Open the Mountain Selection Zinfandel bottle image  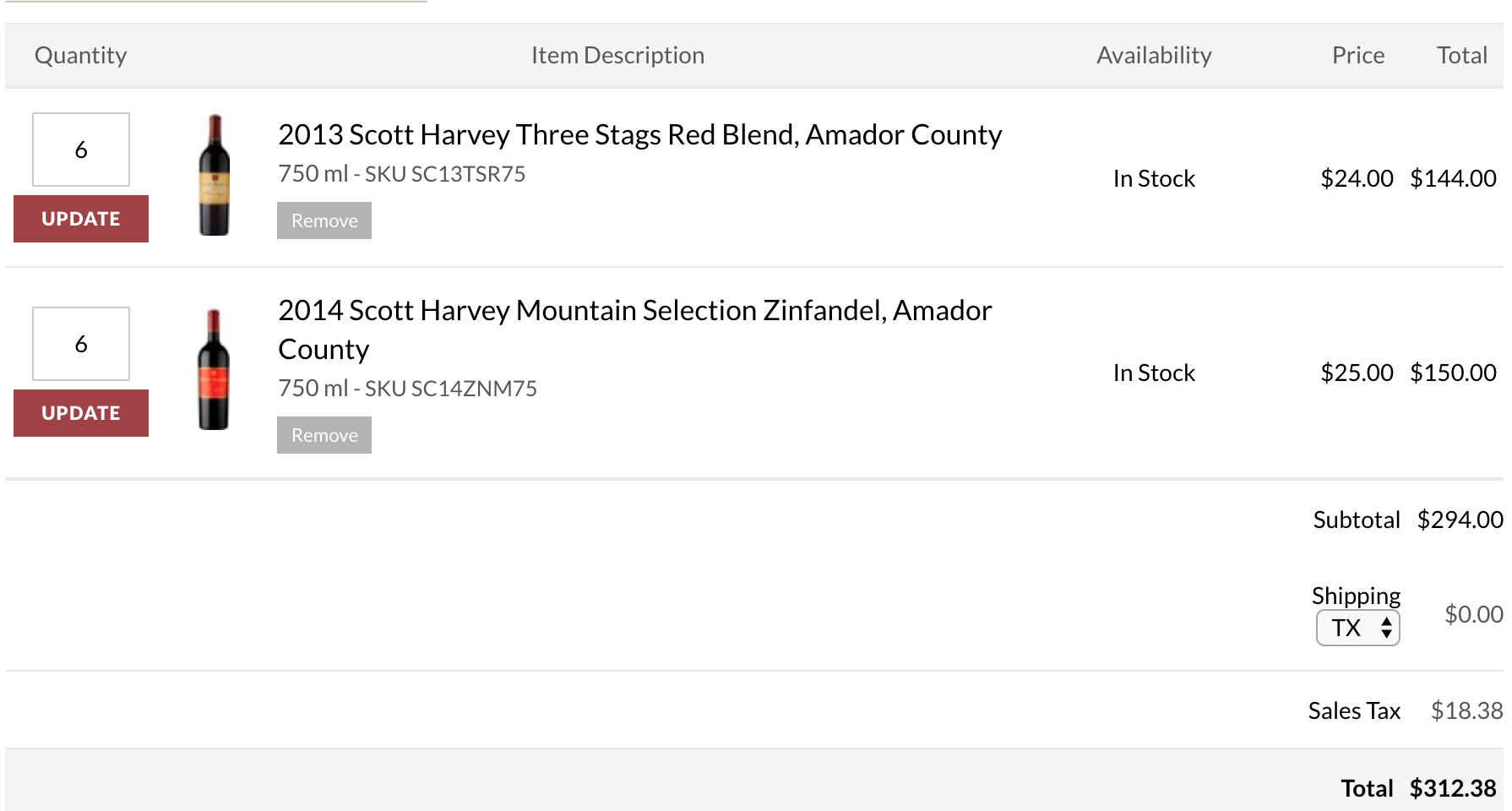point(214,369)
